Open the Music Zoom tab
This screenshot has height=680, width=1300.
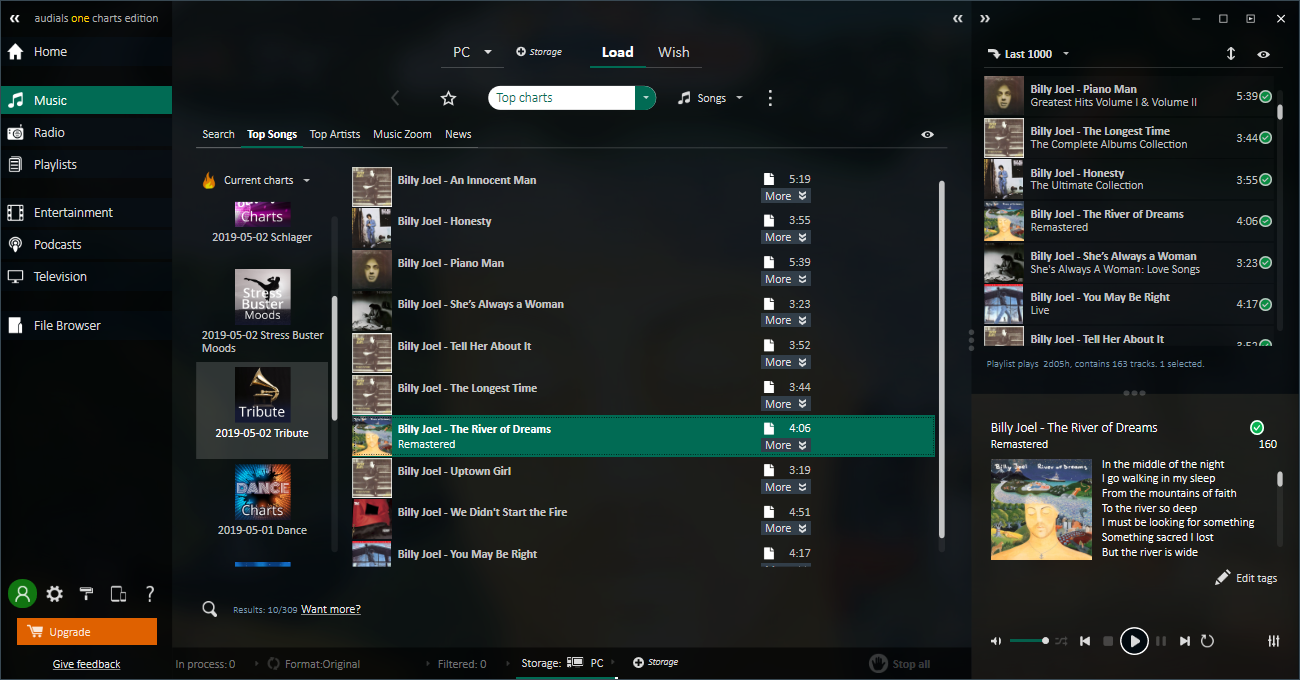pyautogui.click(x=402, y=134)
